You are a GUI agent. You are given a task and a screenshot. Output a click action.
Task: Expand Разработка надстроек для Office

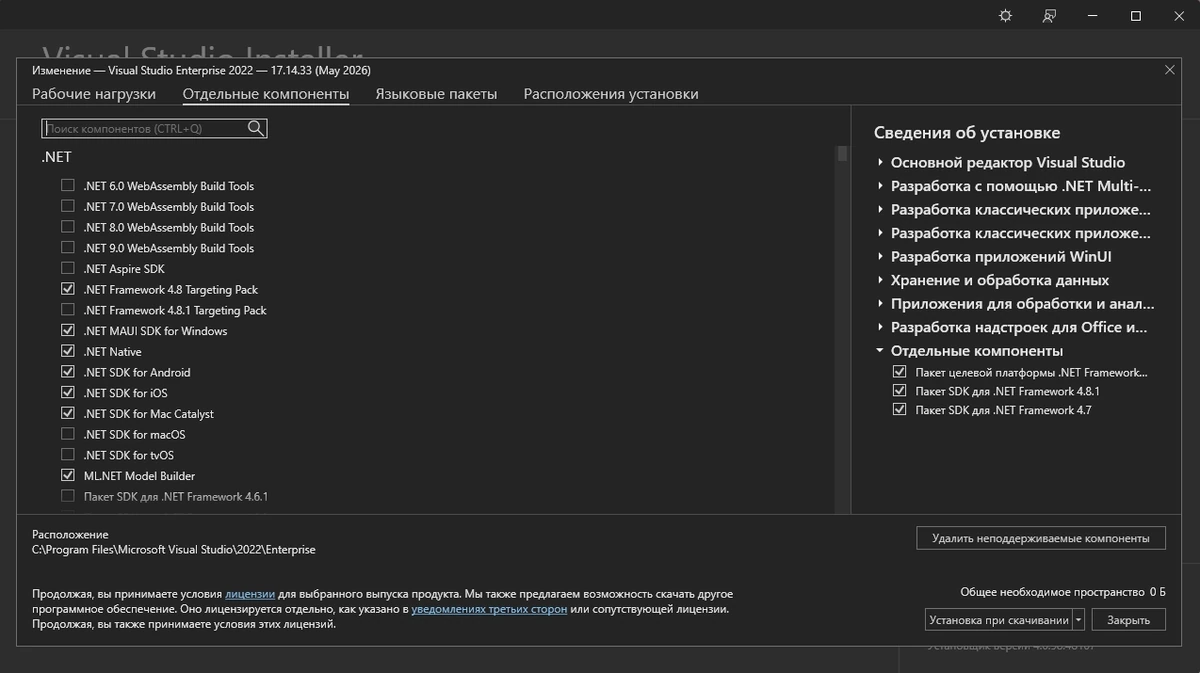coord(881,327)
